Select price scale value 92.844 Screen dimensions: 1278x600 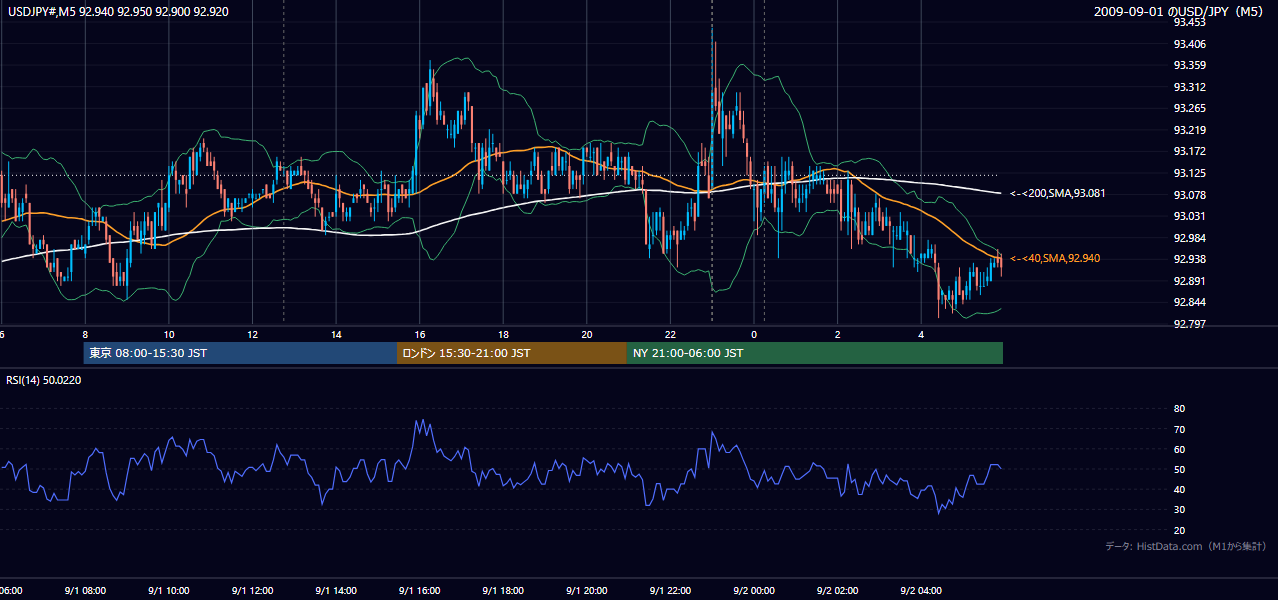1189,302
